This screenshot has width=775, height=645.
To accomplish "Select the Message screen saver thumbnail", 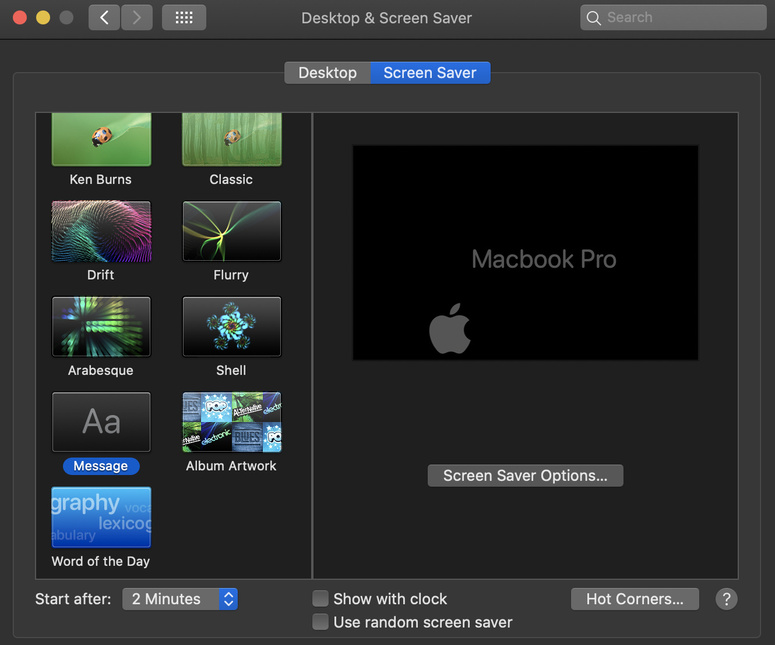I will click(101, 422).
